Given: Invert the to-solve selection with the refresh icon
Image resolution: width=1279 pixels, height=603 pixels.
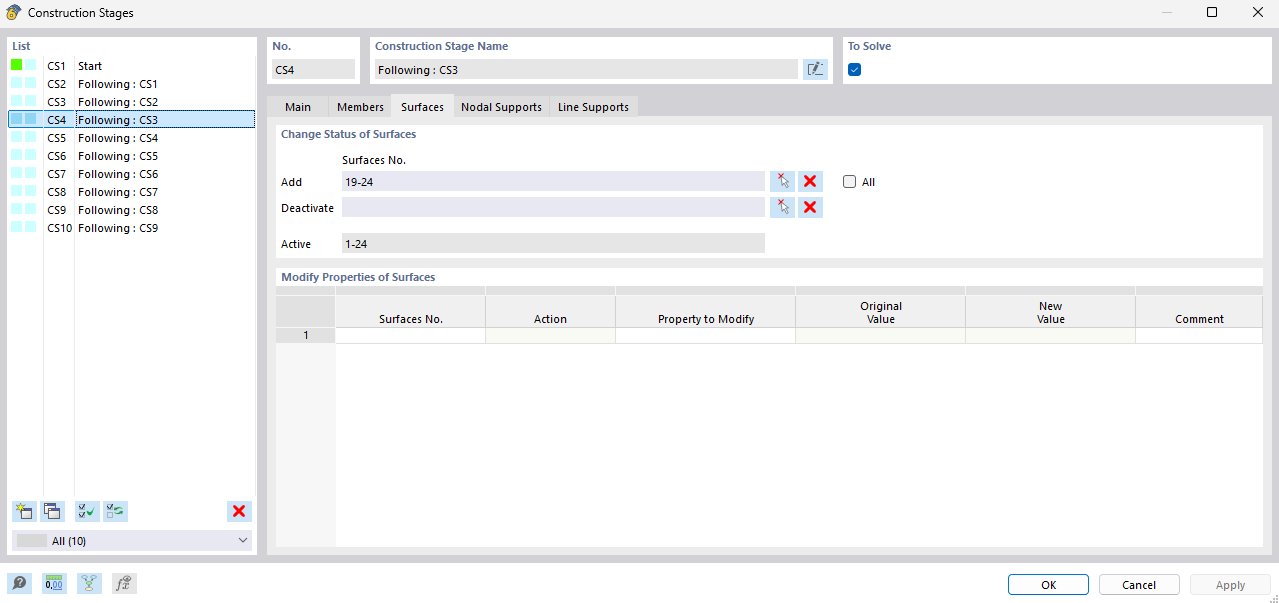Looking at the screenshot, I should [x=114, y=511].
